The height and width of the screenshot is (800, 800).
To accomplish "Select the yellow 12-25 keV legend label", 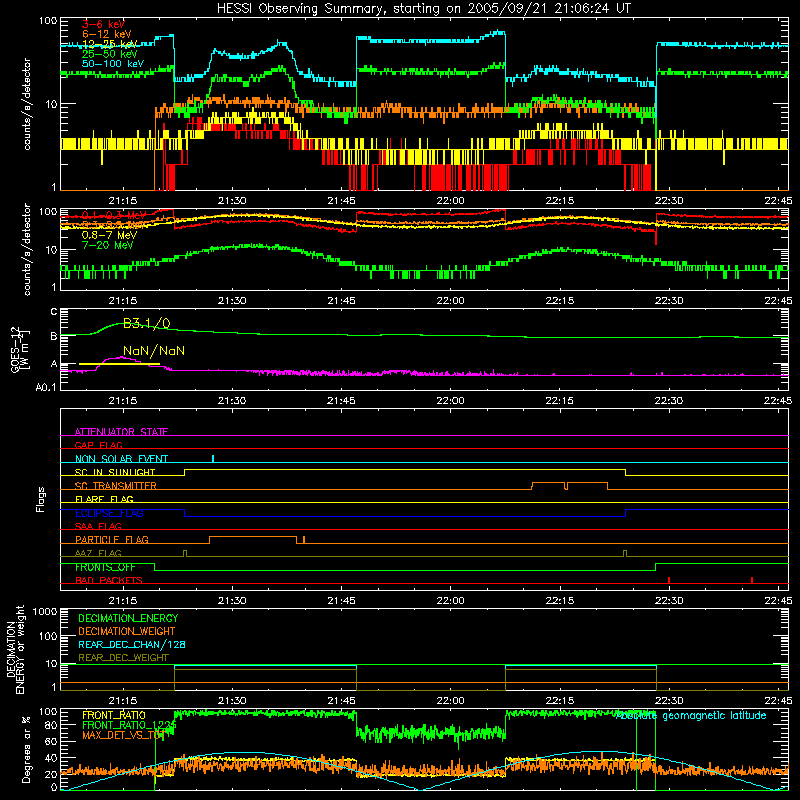I will (110, 44).
